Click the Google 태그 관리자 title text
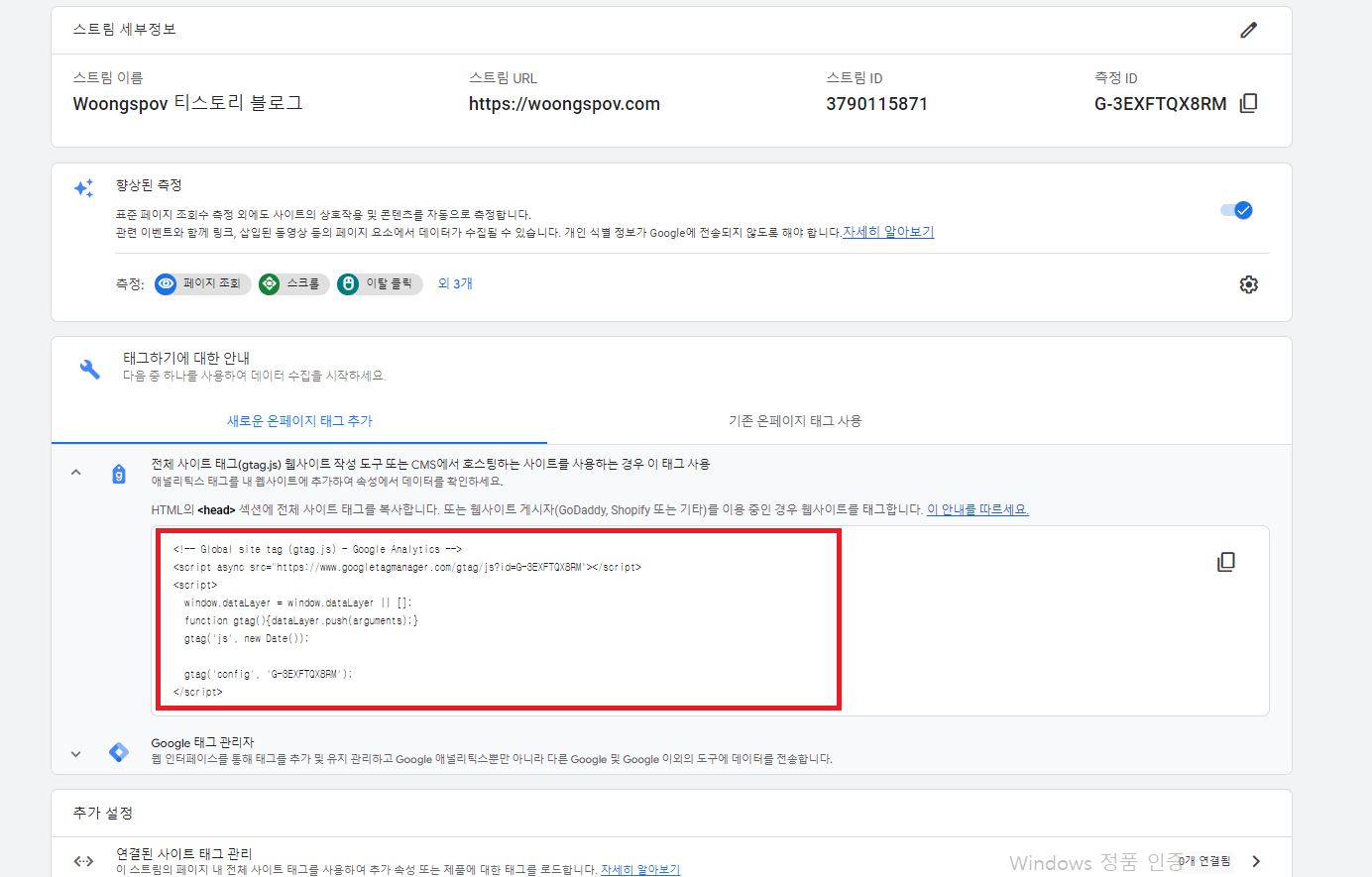This screenshot has height=877, width=1372. 202,742
